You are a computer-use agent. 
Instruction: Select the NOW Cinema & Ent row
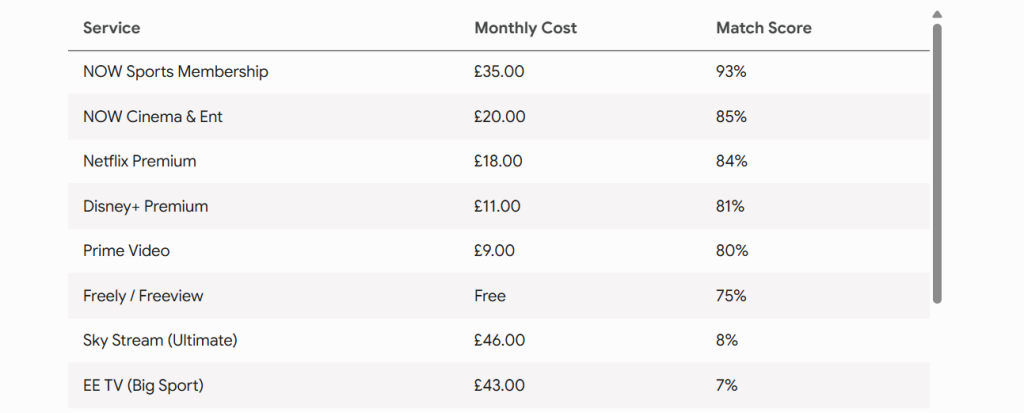499,116
